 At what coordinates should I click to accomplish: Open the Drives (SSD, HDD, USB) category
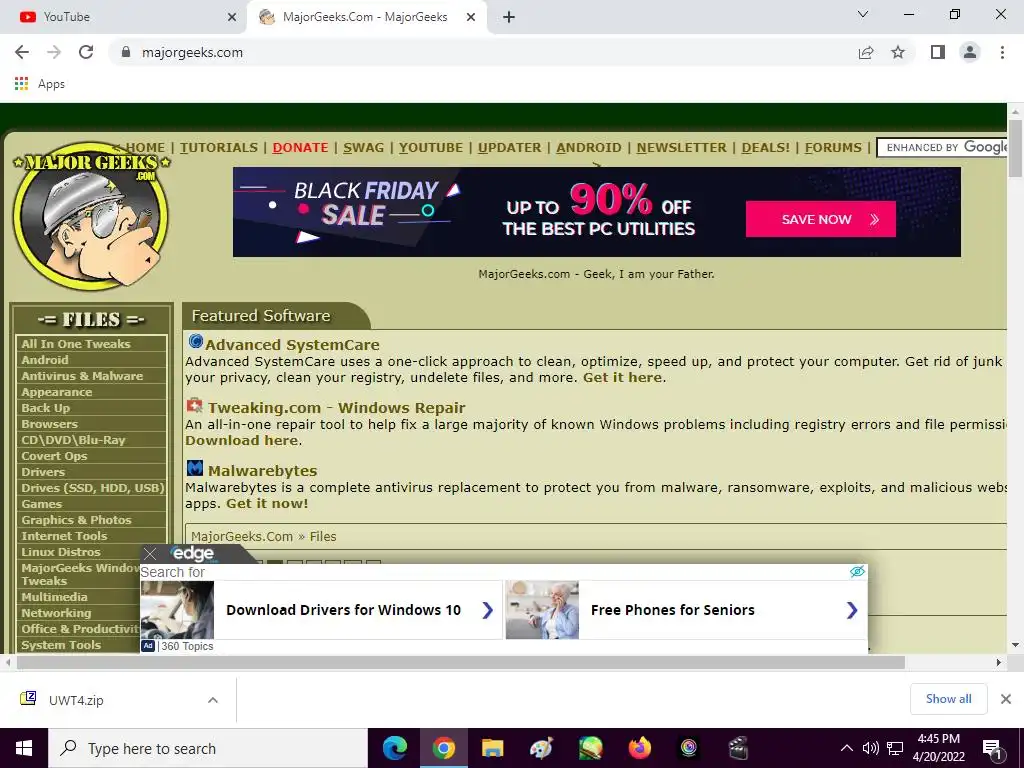(91, 488)
